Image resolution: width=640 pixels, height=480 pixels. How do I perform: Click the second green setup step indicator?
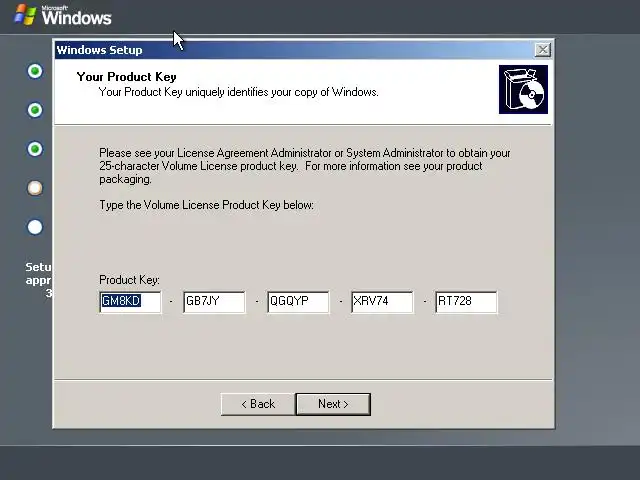pyautogui.click(x=35, y=110)
